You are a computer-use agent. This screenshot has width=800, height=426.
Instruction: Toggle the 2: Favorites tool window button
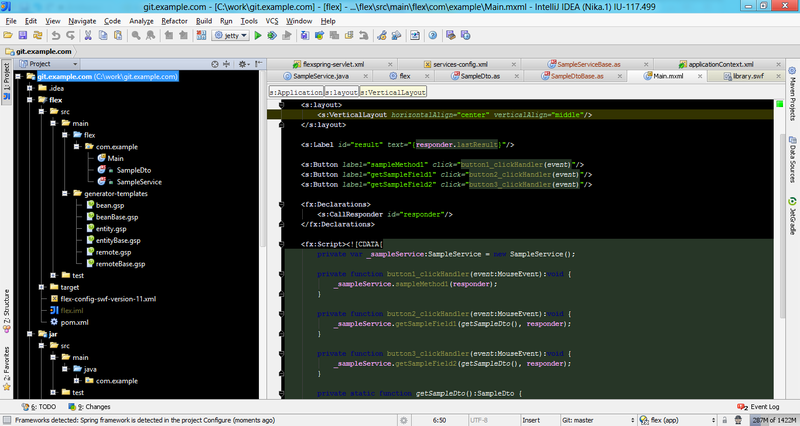[x=7, y=368]
